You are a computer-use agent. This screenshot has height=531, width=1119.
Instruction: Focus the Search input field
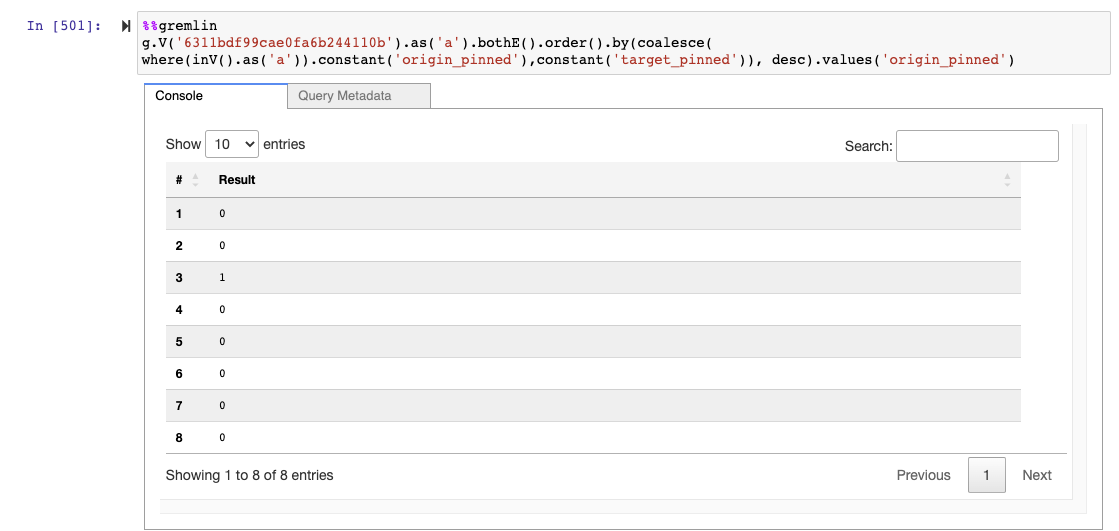tap(977, 146)
